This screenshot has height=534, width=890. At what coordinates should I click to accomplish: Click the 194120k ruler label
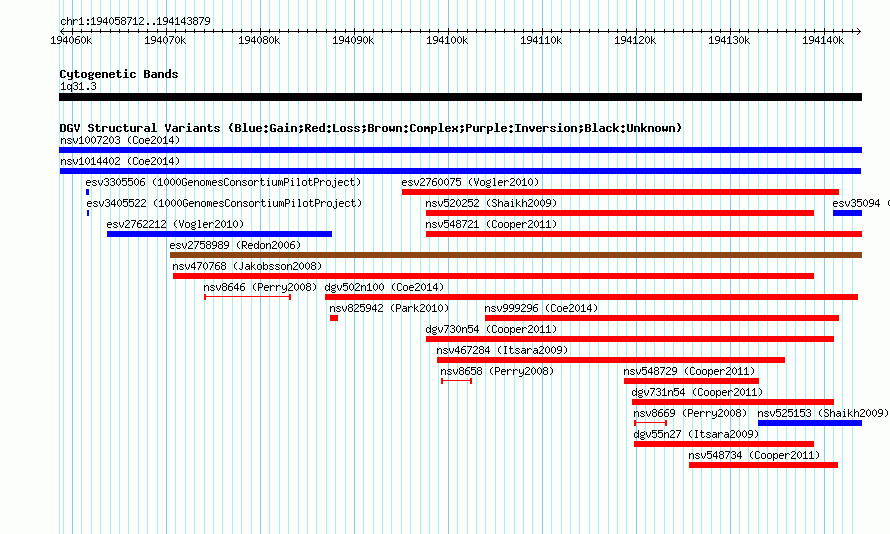point(635,40)
